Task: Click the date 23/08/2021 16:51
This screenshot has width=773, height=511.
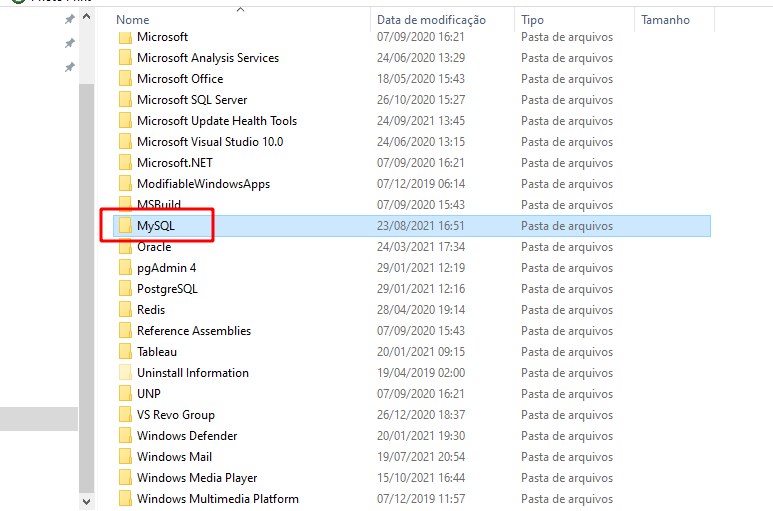Action: [421, 226]
